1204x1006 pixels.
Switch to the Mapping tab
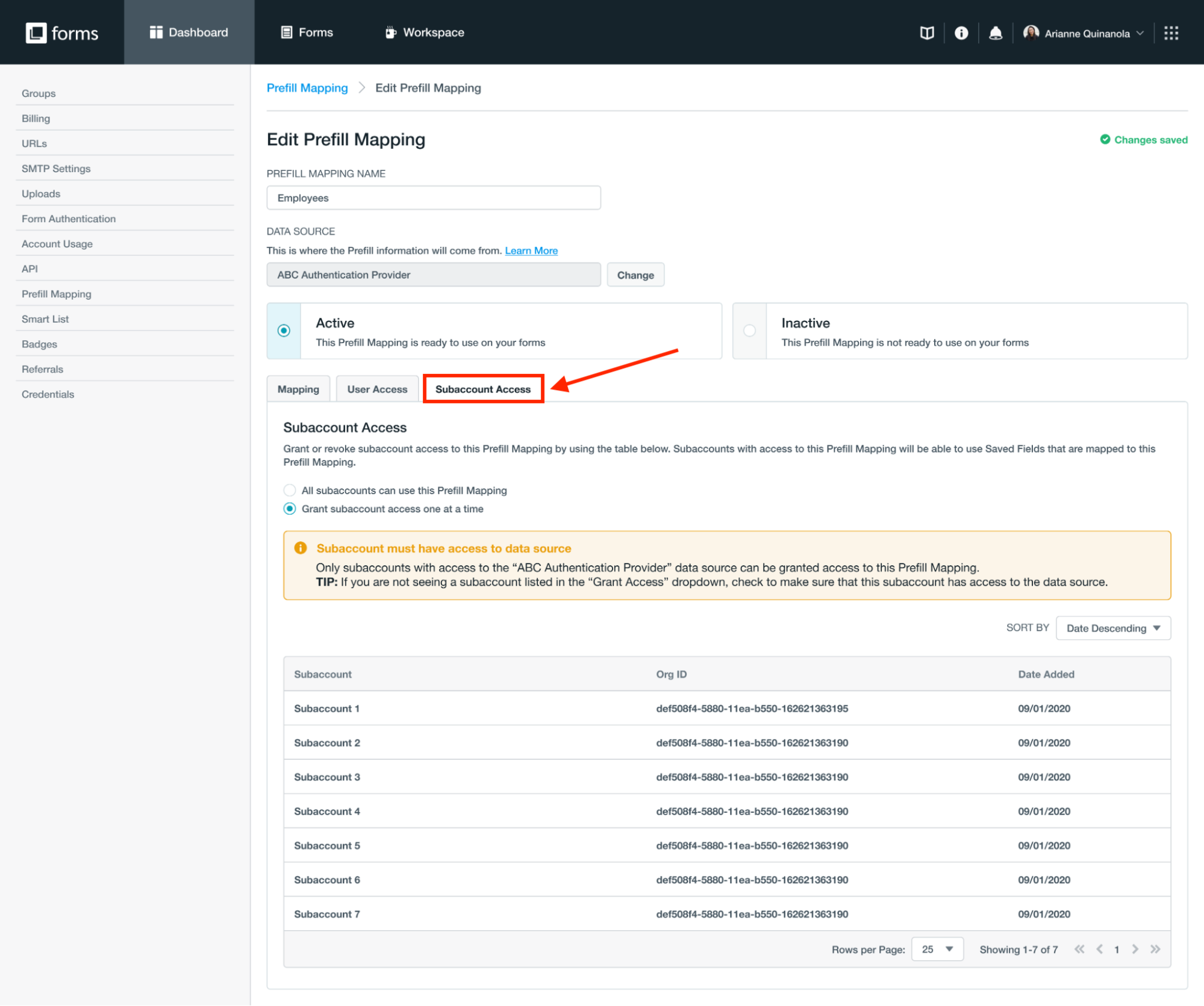click(x=298, y=389)
